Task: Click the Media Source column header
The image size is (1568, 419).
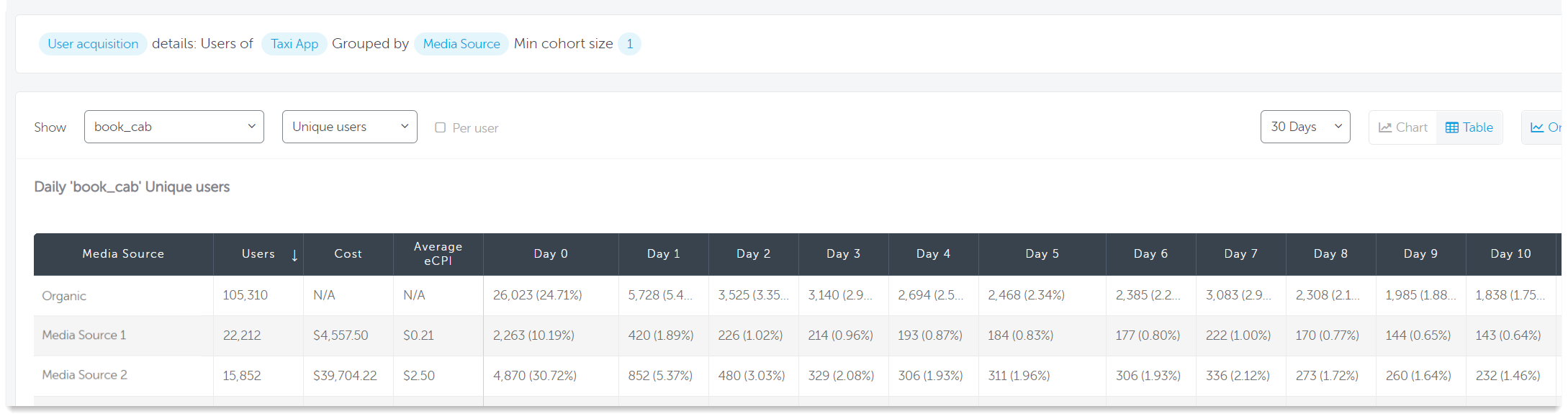Action: pyautogui.click(x=123, y=254)
